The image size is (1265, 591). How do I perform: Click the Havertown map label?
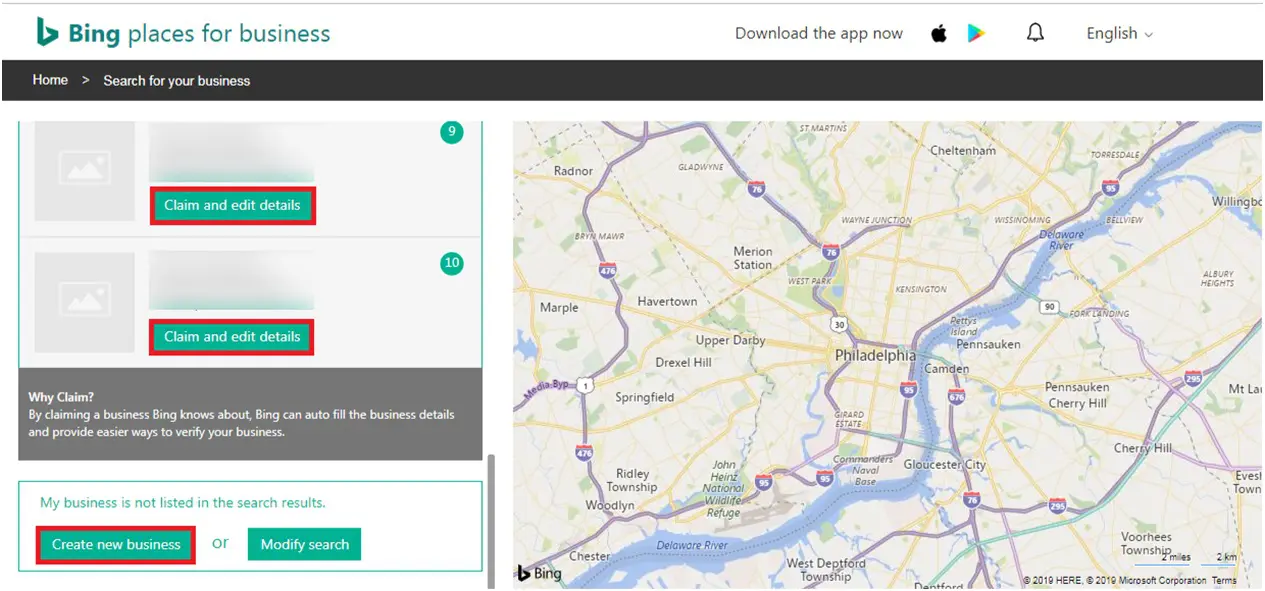[667, 301]
